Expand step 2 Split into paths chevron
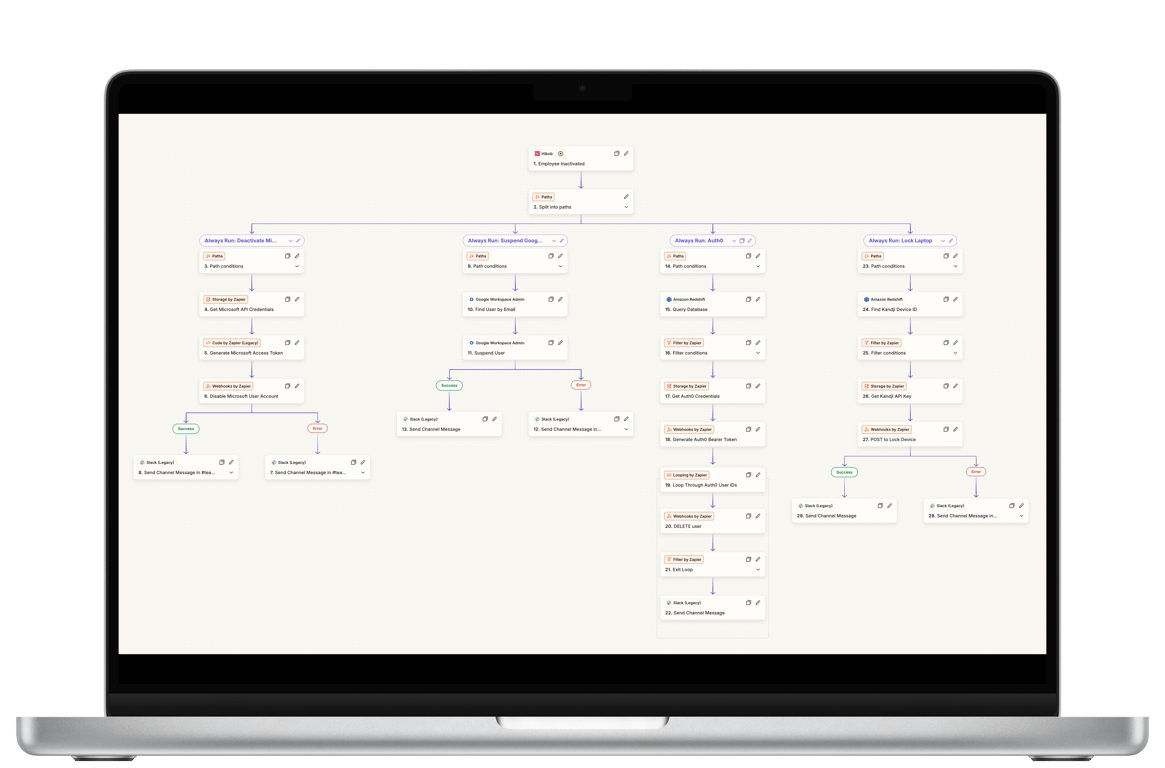Image resolution: width=1165 pixels, height=768 pixels. 626,207
